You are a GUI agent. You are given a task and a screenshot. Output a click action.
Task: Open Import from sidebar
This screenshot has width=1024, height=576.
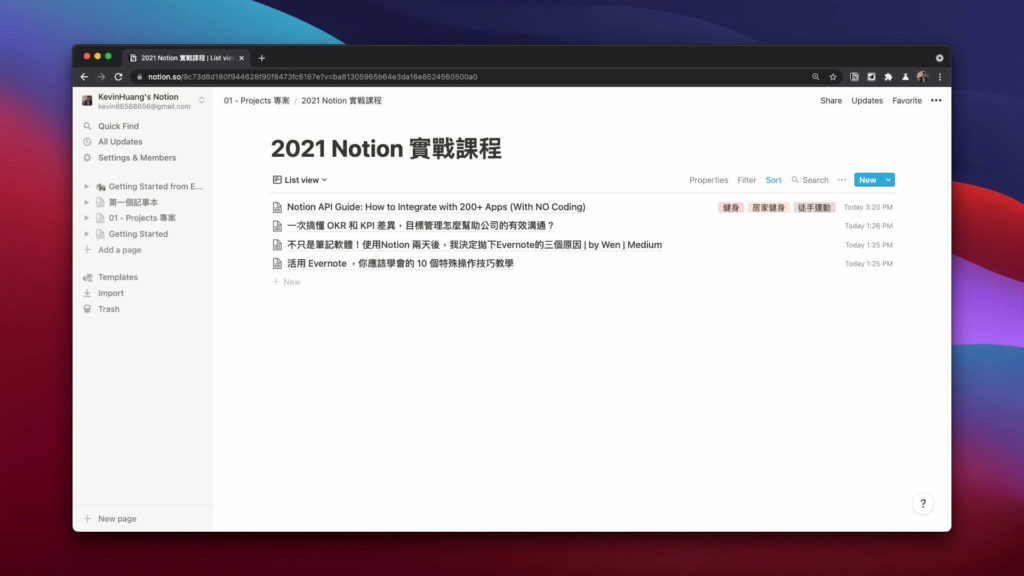(110, 293)
